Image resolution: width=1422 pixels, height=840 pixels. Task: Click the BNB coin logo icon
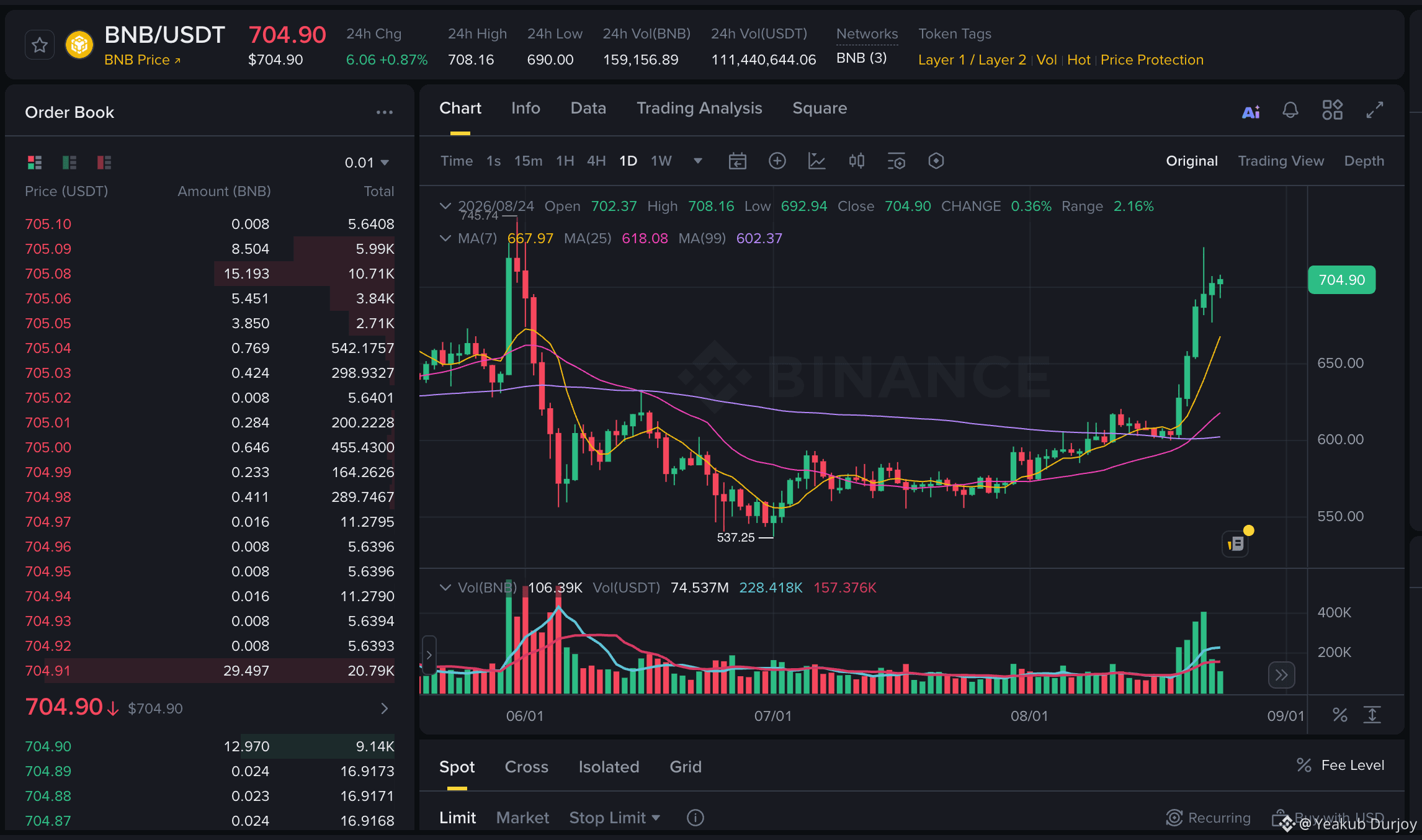coord(79,45)
